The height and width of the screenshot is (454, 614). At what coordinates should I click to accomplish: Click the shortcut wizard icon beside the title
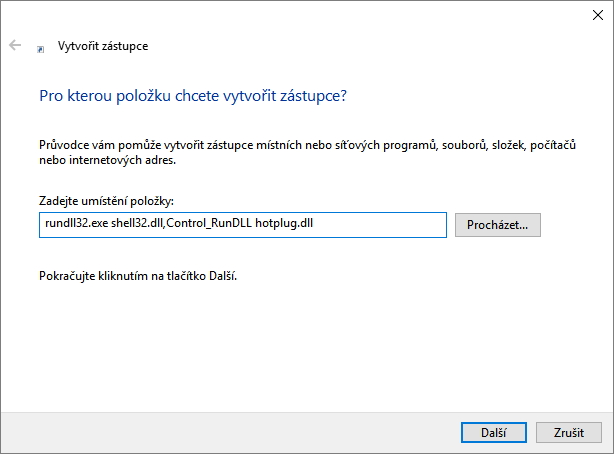pyautogui.click(x=41, y=47)
